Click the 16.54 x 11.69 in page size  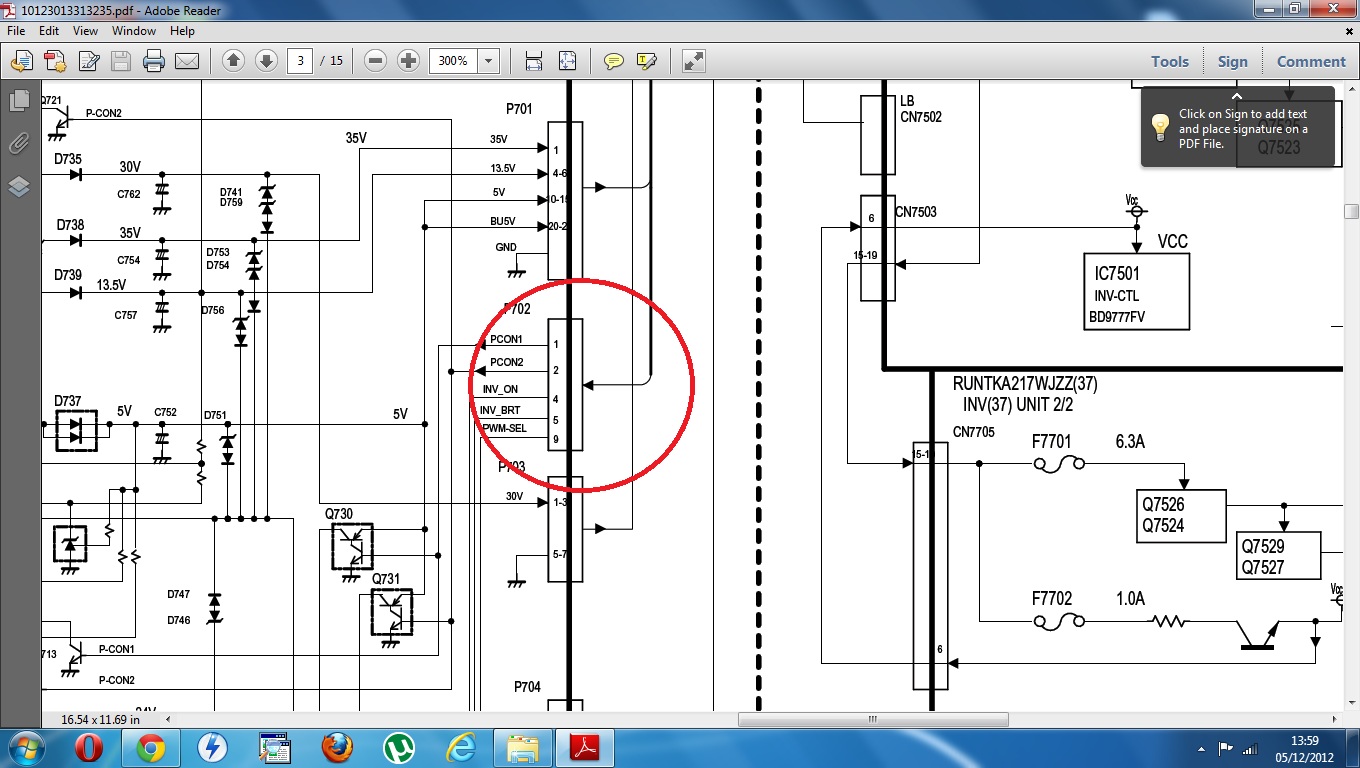pyautogui.click(x=101, y=719)
